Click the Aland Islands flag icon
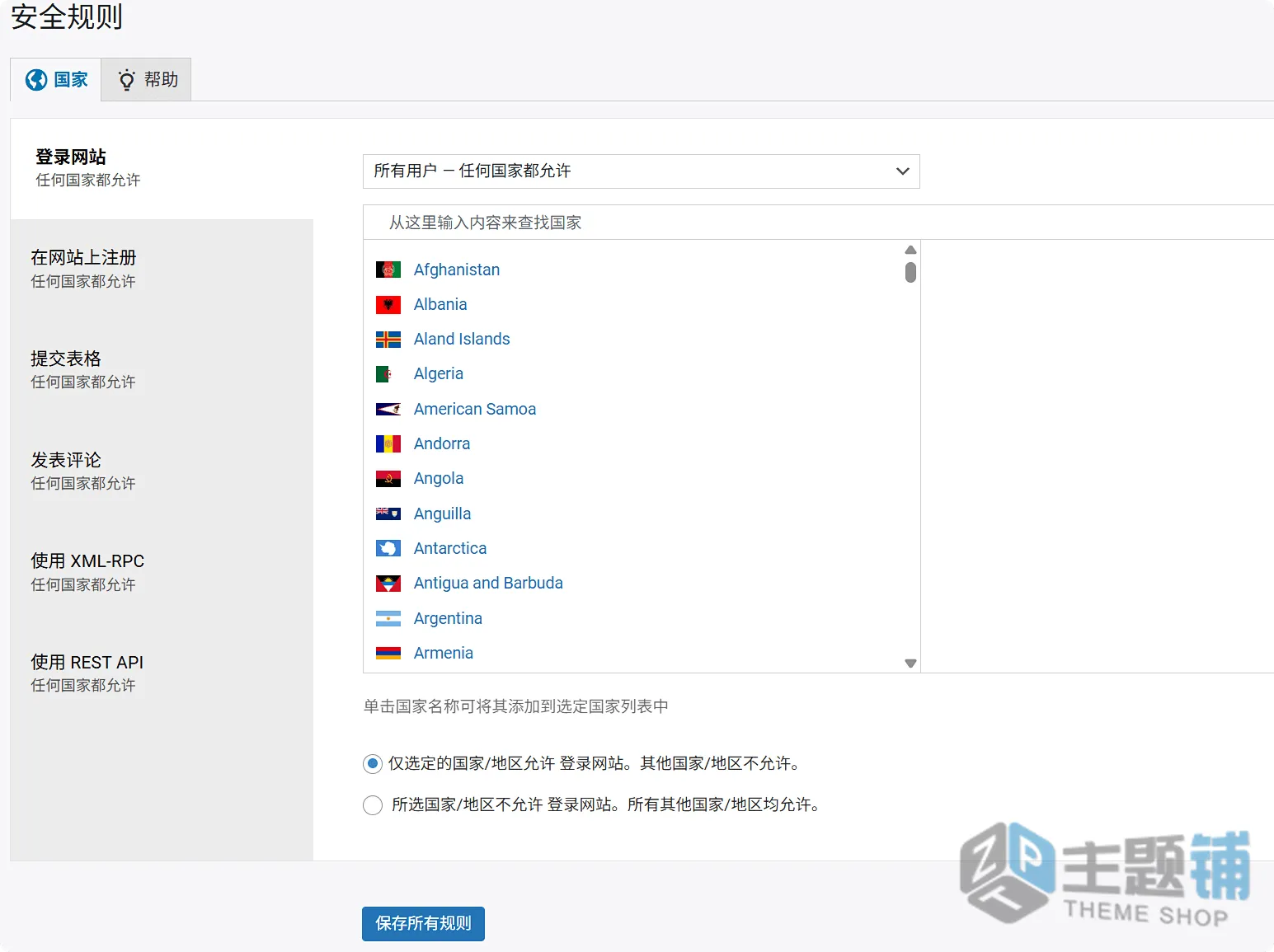The width and height of the screenshot is (1274, 952). 388,340
